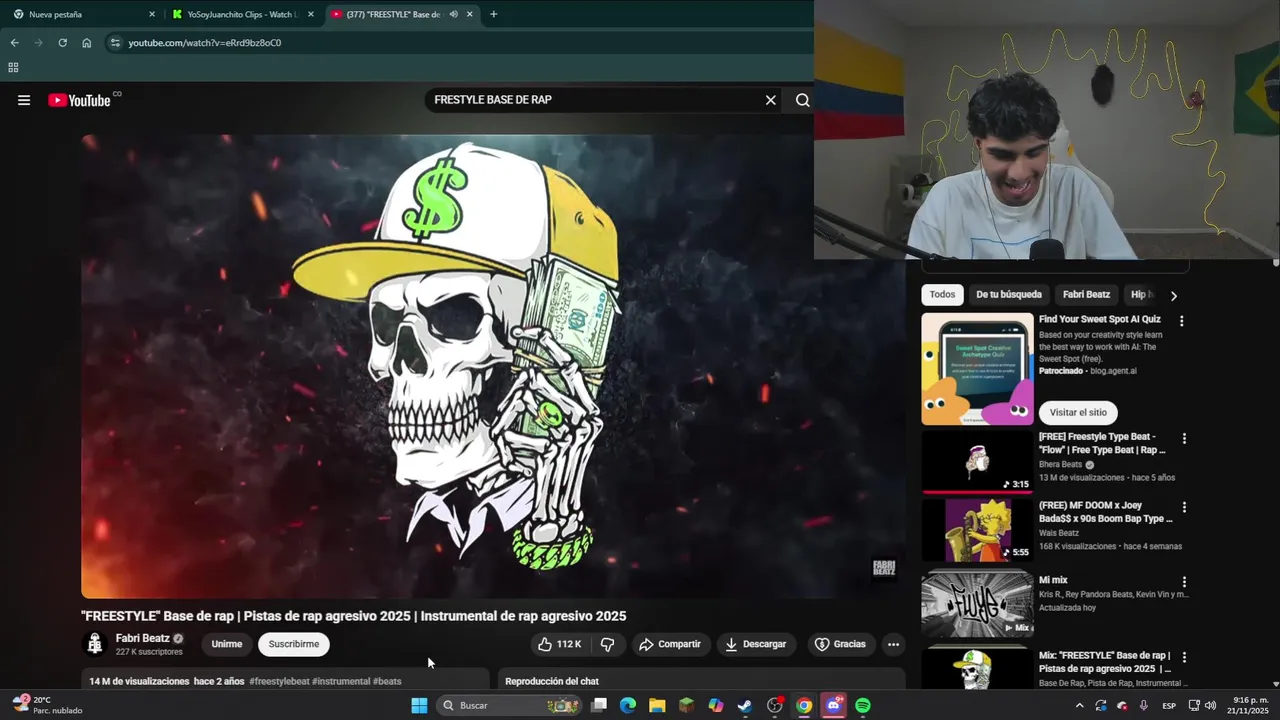The width and height of the screenshot is (1280, 720).
Task: Click the magnifier search button
Action: click(x=802, y=100)
